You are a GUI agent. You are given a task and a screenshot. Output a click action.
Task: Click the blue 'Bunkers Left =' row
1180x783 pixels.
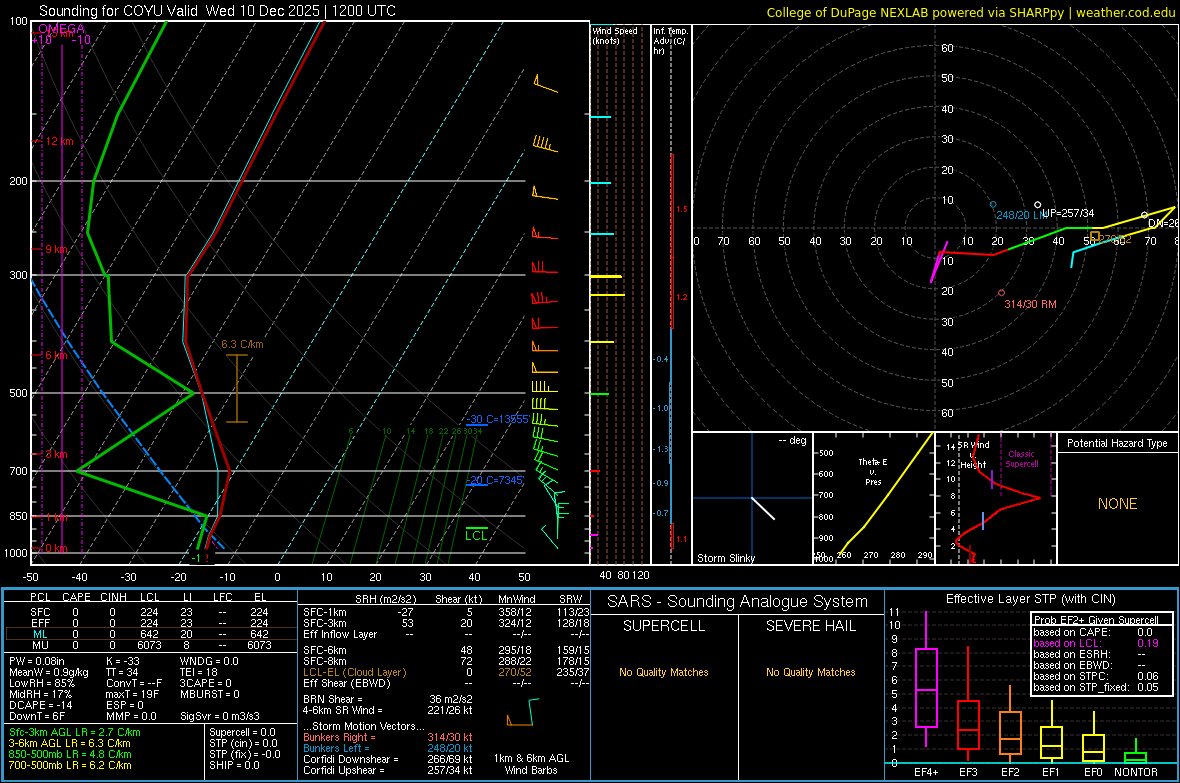pyautogui.click(x=388, y=748)
